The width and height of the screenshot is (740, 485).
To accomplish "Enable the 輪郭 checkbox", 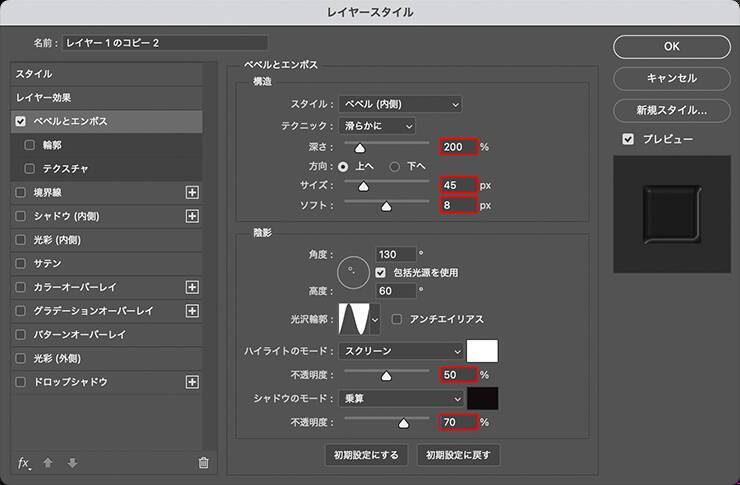I will pyautogui.click(x=30, y=145).
